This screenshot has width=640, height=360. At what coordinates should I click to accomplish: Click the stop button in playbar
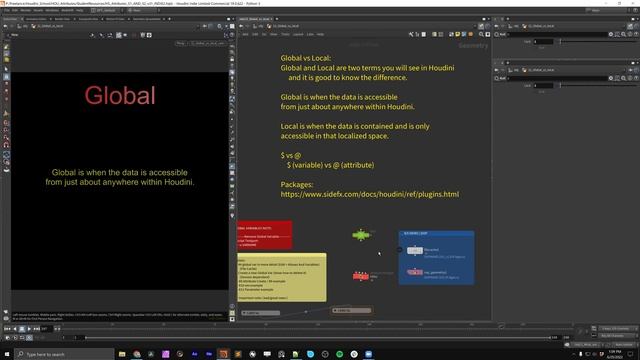pyautogui.click(x=22, y=329)
